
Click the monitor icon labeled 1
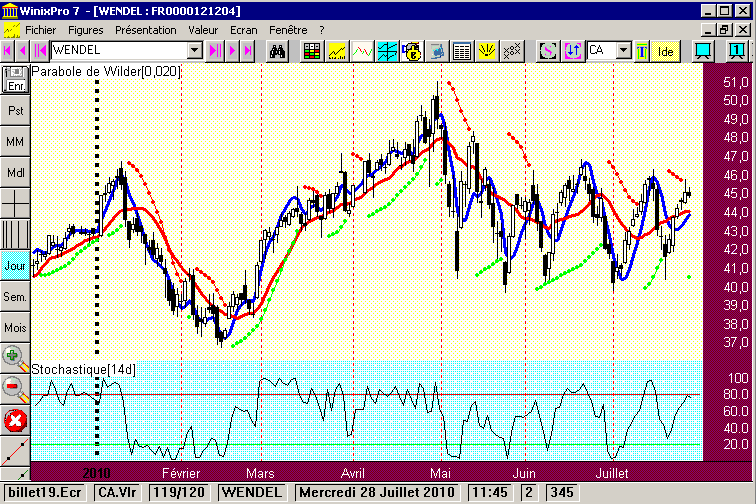point(736,51)
